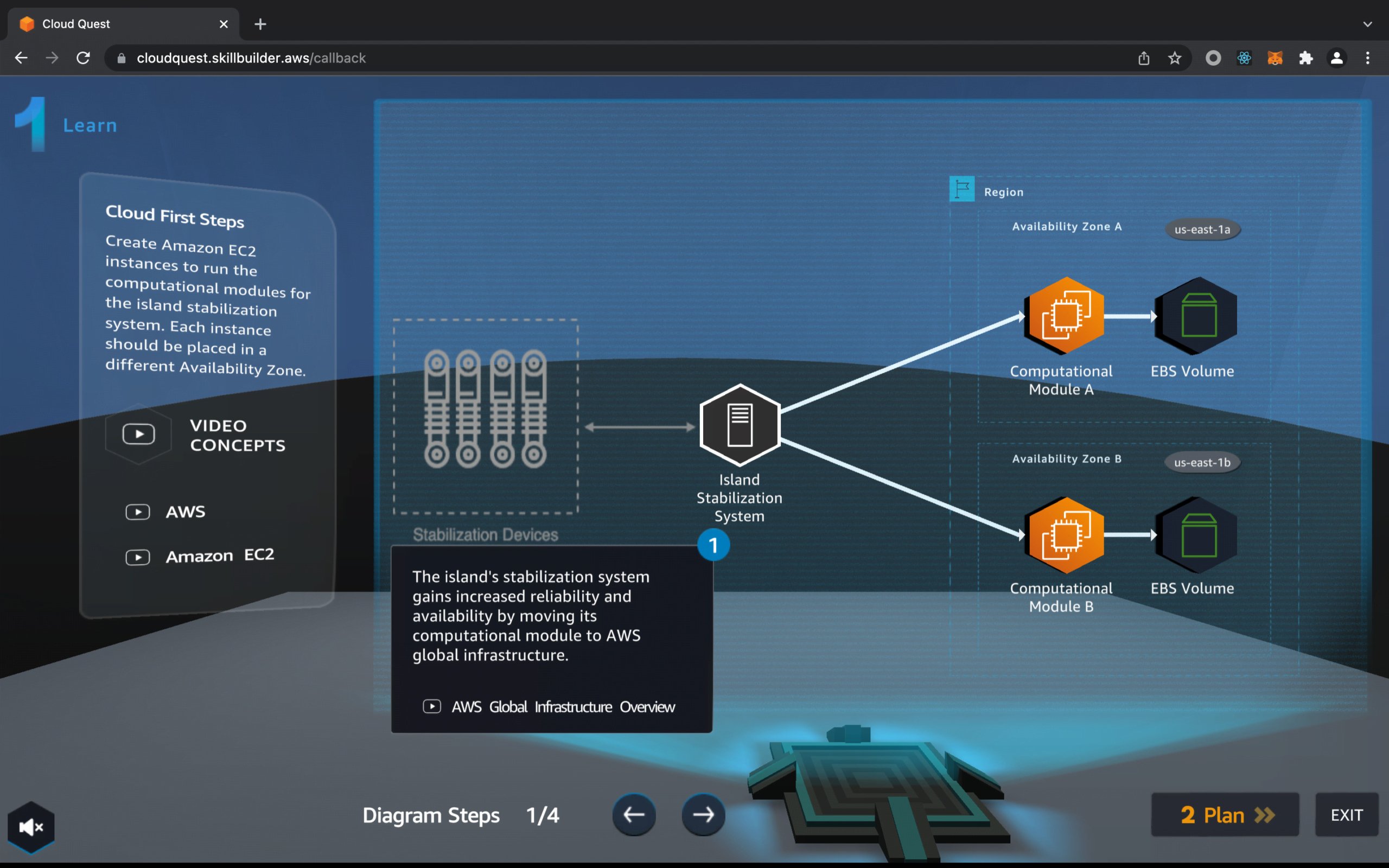Close the Cloud Quest tab
This screenshot has height=868, width=1389.
(224, 24)
